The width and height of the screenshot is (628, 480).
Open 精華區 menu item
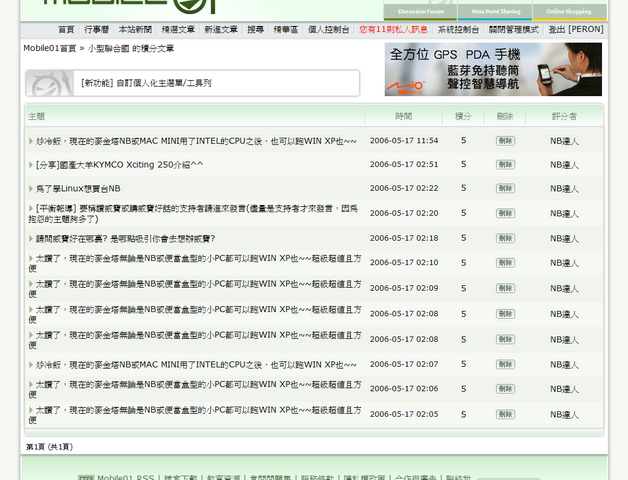click(286, 30)
